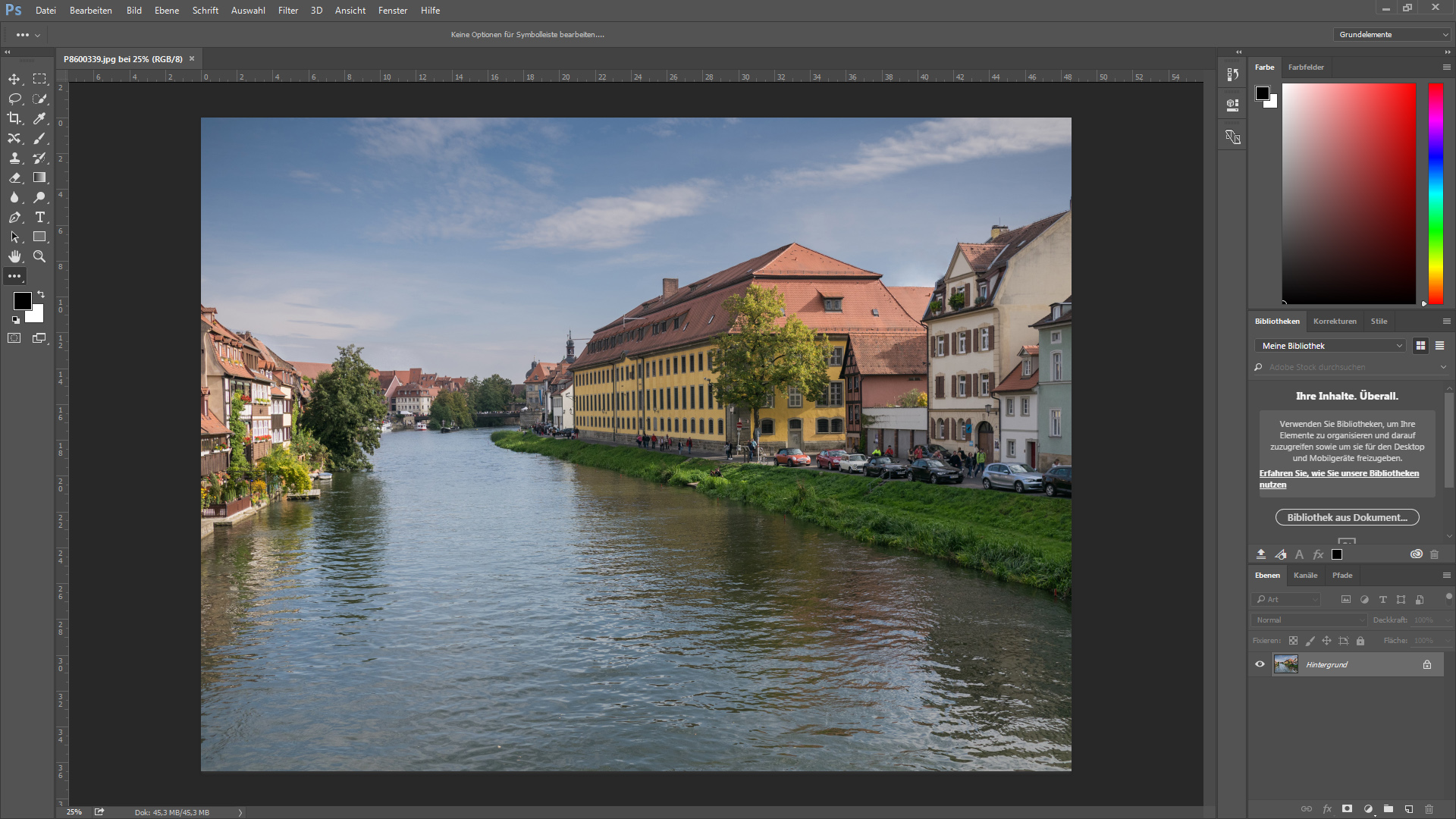This screenshot has width=1456, height=819.
Task: Hide the Hintergrund layer using eye icon
Action: 1260,664
